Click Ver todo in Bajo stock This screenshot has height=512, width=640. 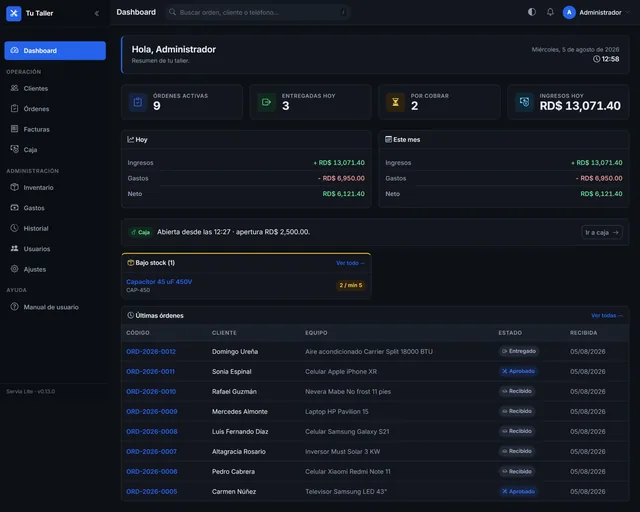tap(350, 263)
